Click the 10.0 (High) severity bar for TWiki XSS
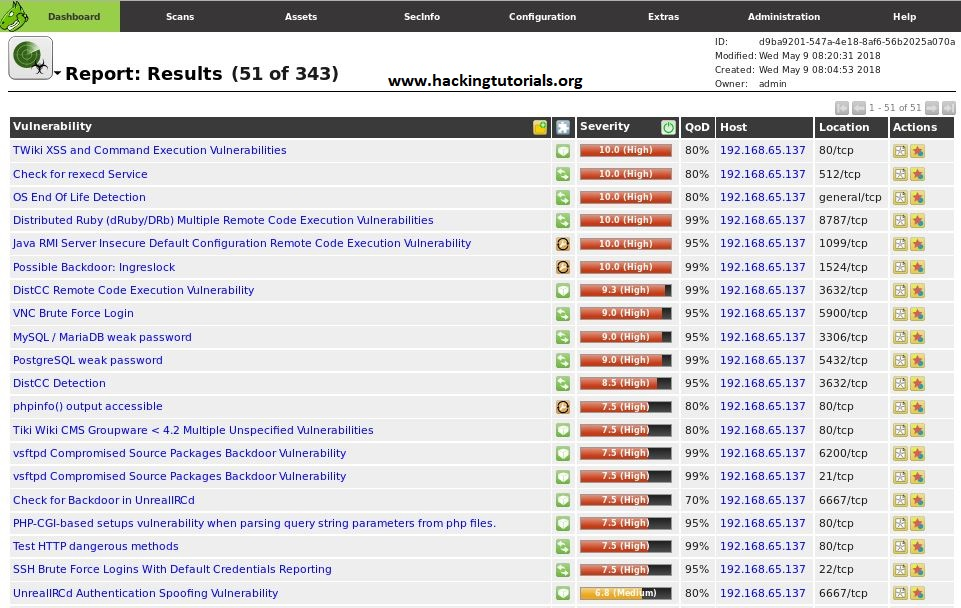This screenshot has width=961, height=608. point(626,150)
